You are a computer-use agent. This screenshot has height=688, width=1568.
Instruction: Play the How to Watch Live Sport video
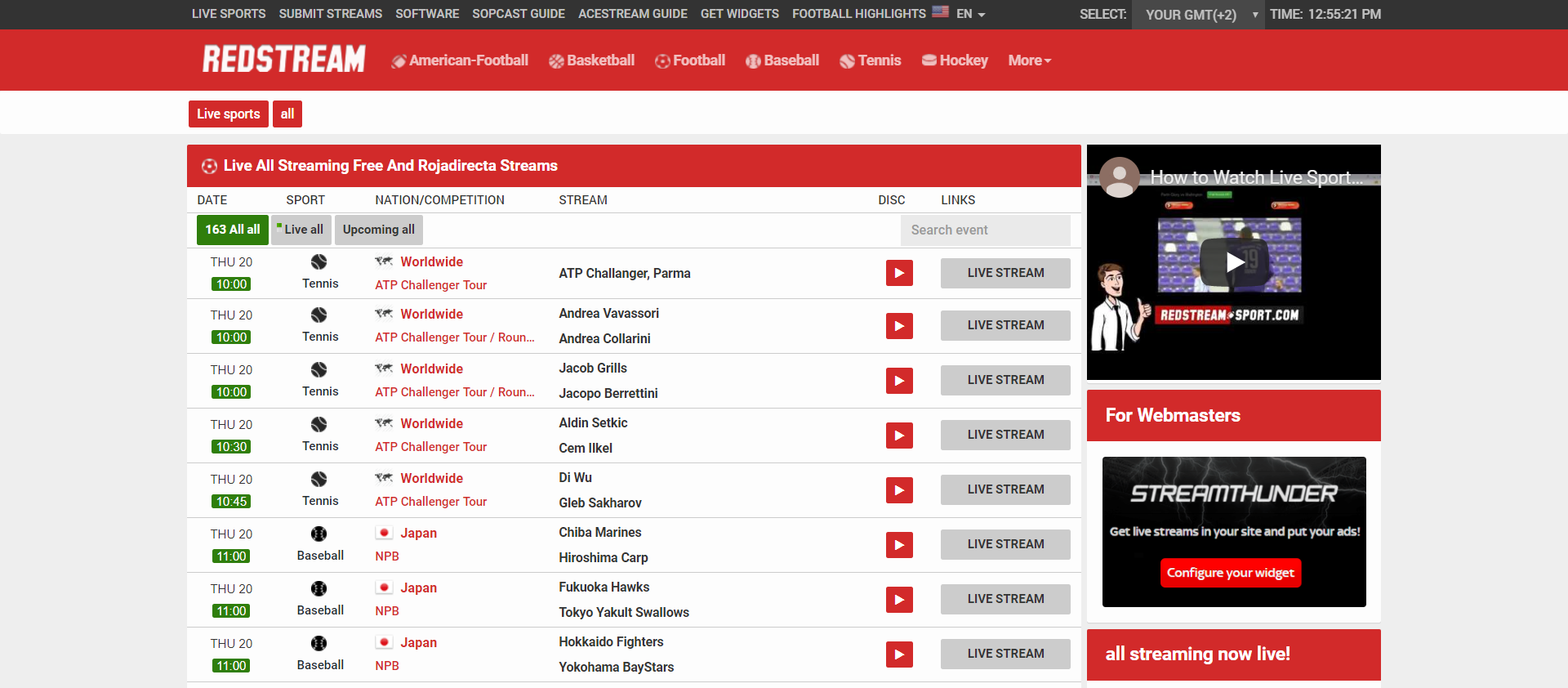click(1233, 261)
